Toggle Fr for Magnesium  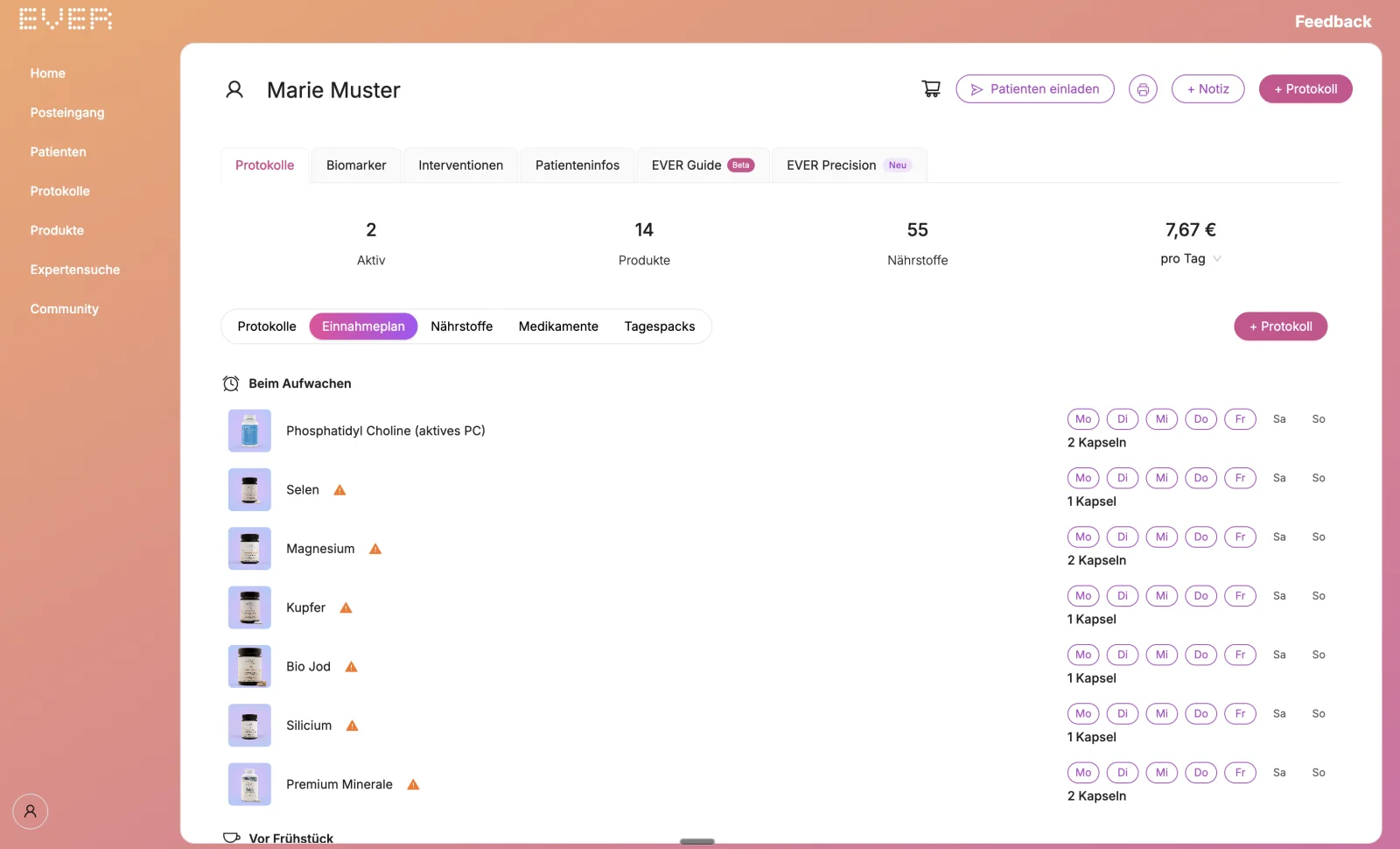pyautogui.click(x=1240, y=537)
